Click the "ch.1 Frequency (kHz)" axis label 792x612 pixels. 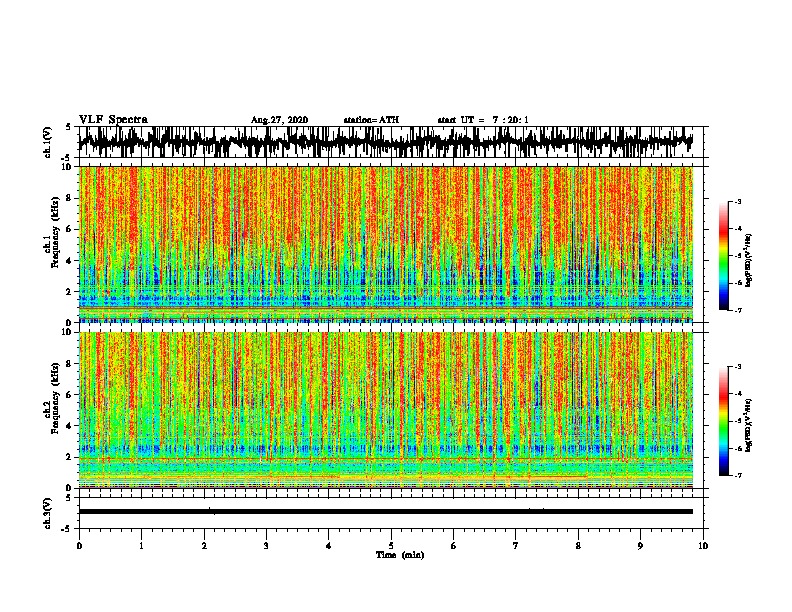(x=51, y=232)
